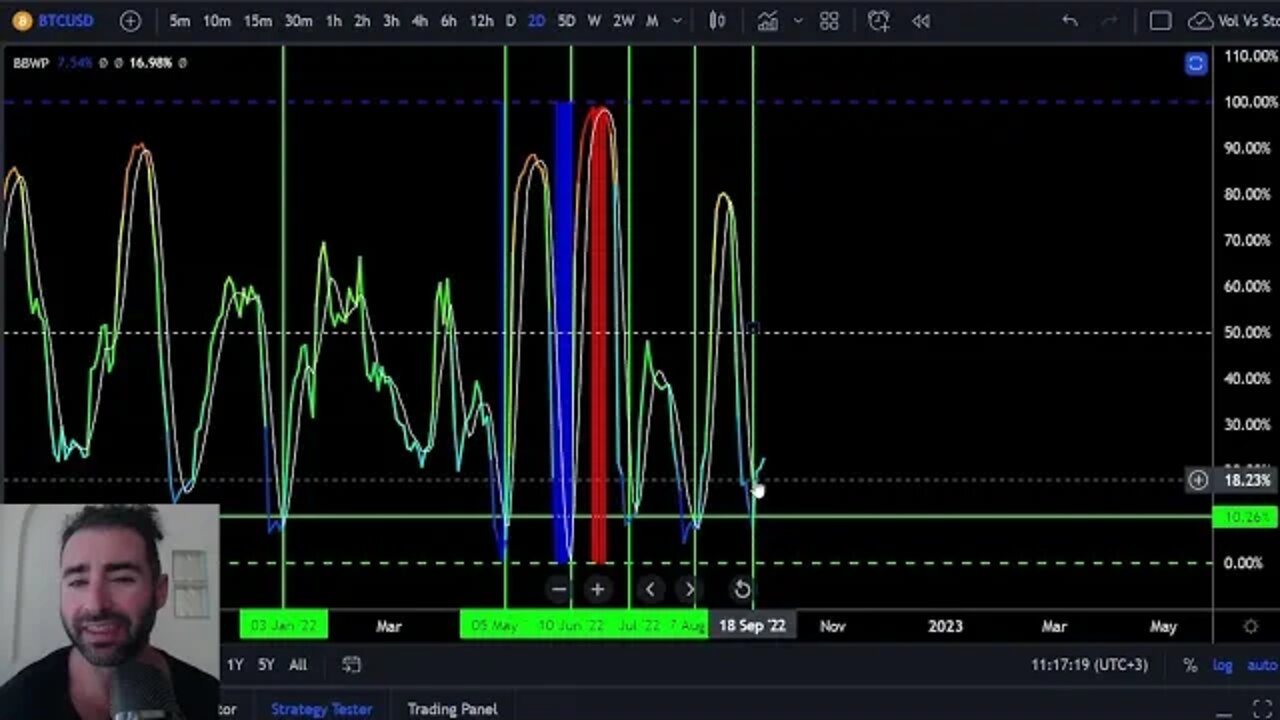Set the date range to 5Y
This screenshot has width=1280, height=720.
[266, 664]
